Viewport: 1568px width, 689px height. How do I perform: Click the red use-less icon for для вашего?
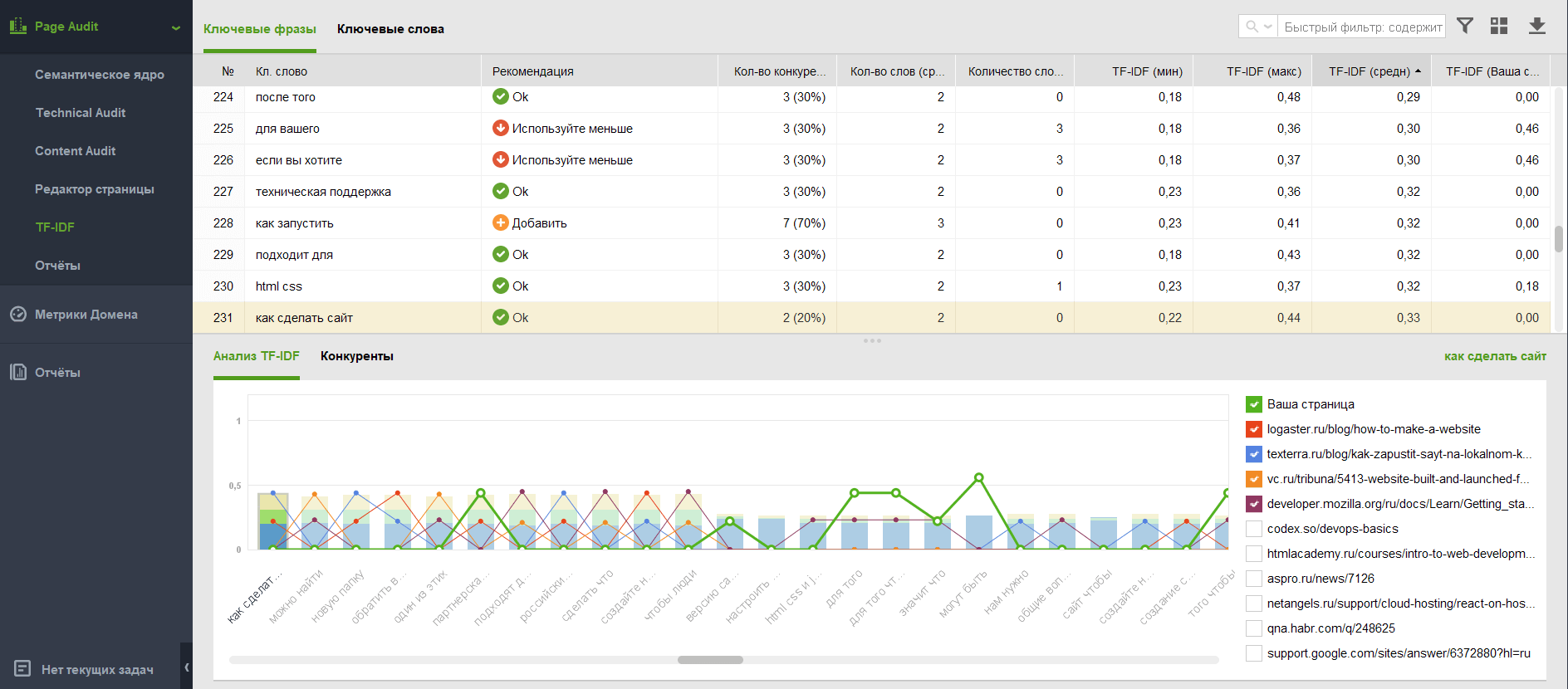501,128
